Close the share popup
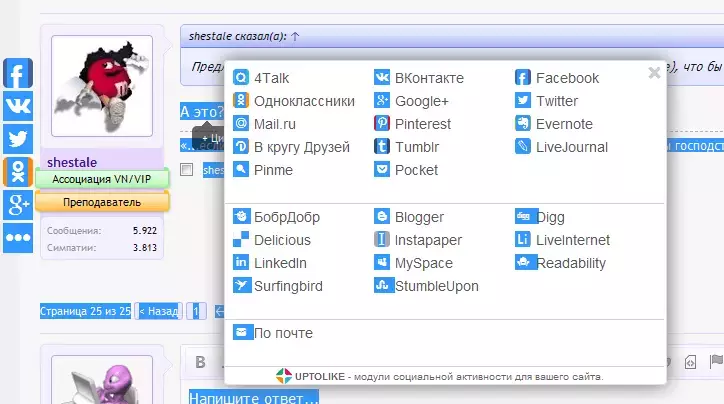The image size is (724, 404). click(654, 72)
